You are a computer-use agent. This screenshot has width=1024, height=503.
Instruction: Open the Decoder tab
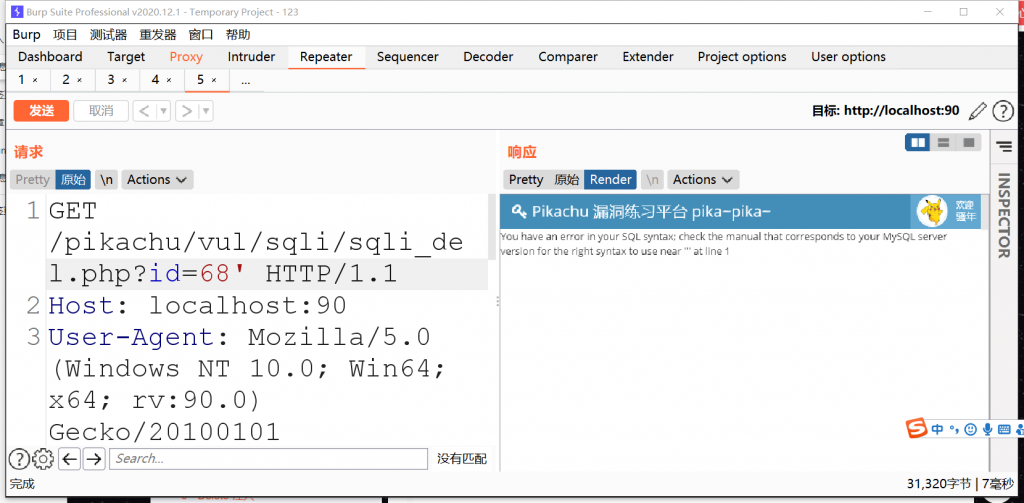(x=488, y=57)
